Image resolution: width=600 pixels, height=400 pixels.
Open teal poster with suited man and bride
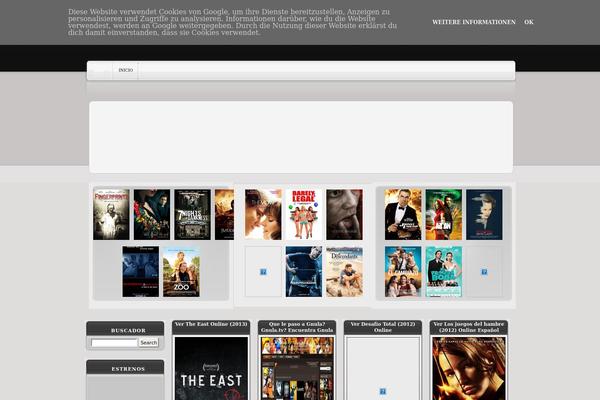[x=444, y=271]
